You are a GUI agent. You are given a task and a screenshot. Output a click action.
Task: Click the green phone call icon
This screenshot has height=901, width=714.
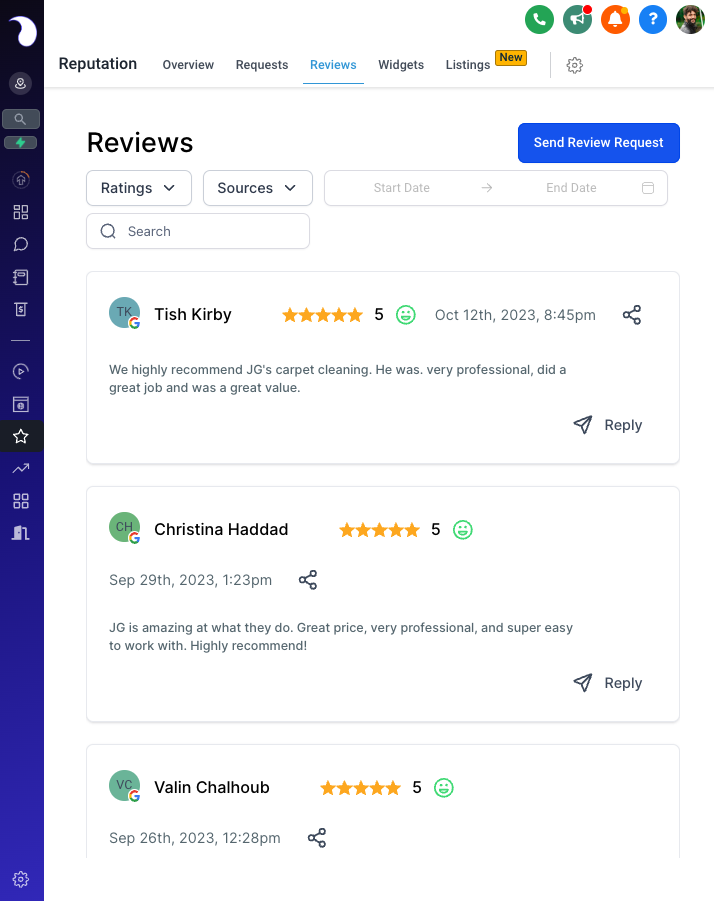[x=539, y=20]
